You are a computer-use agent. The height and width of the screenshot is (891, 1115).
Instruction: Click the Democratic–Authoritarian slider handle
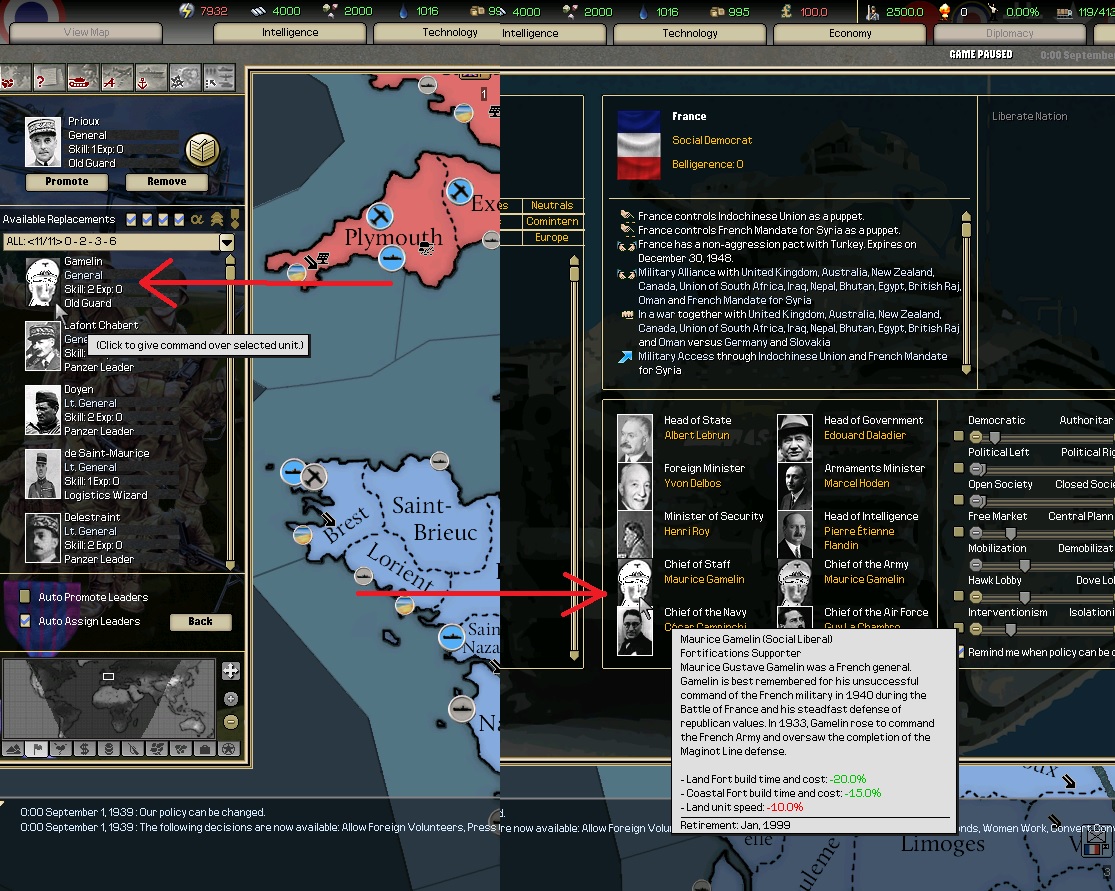(x=995, y=437)
